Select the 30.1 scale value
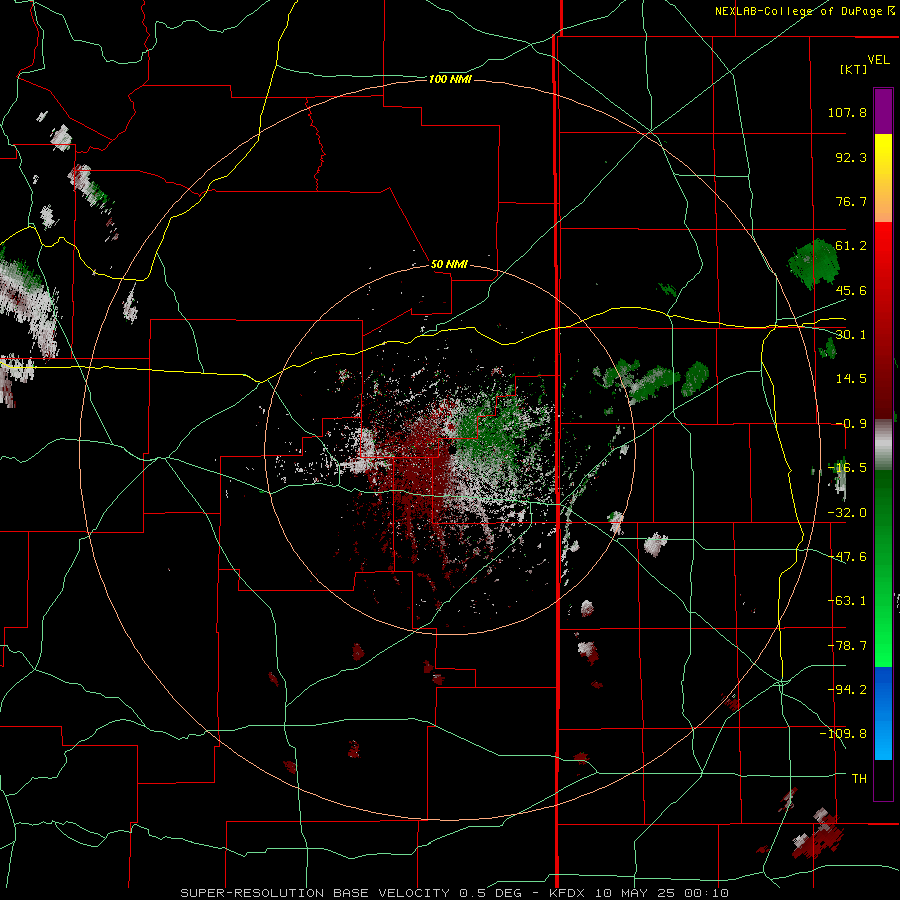Viewport: 900px width, 900px height. tap(851, 335)
